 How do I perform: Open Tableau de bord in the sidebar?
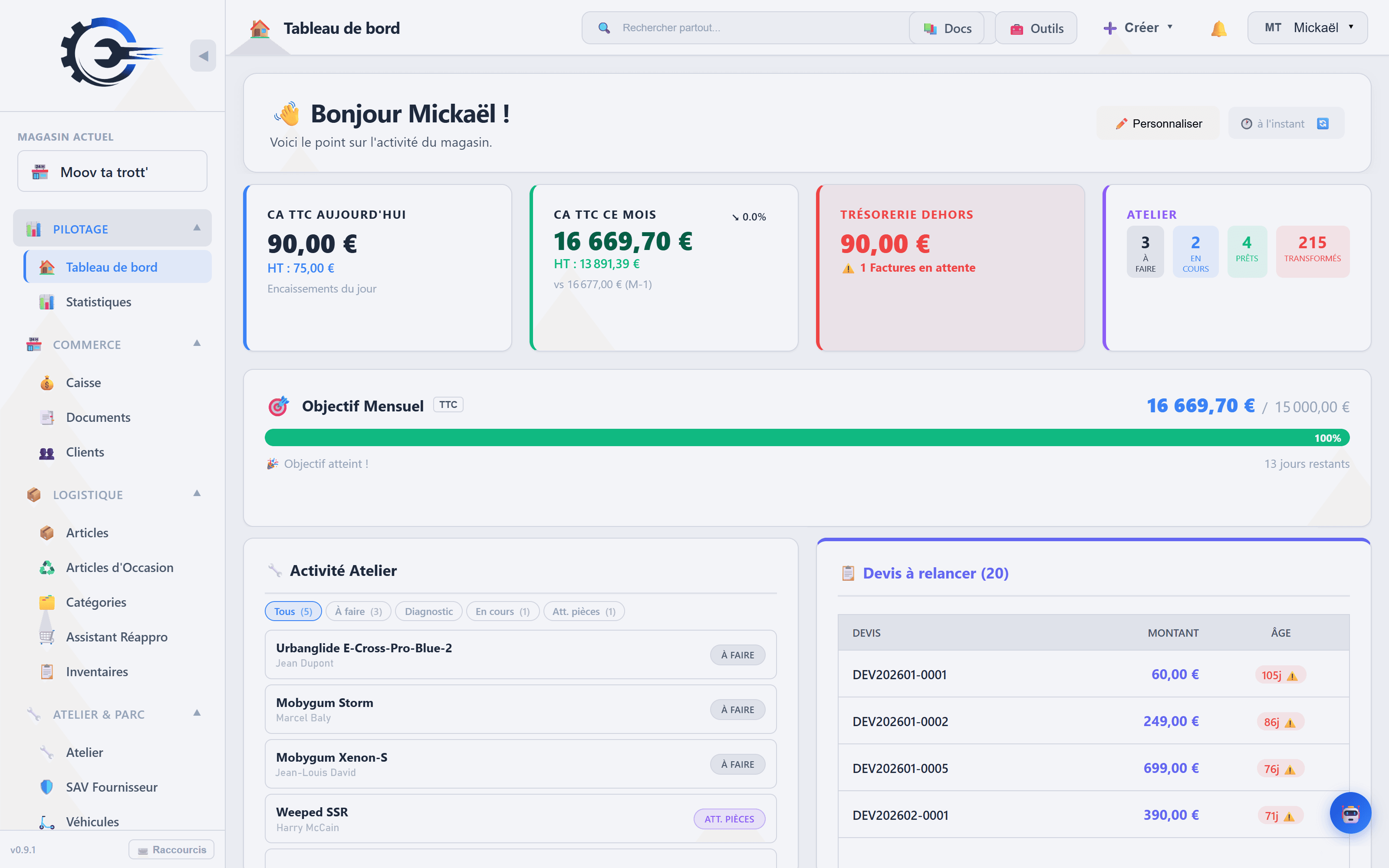click(118, 267)
